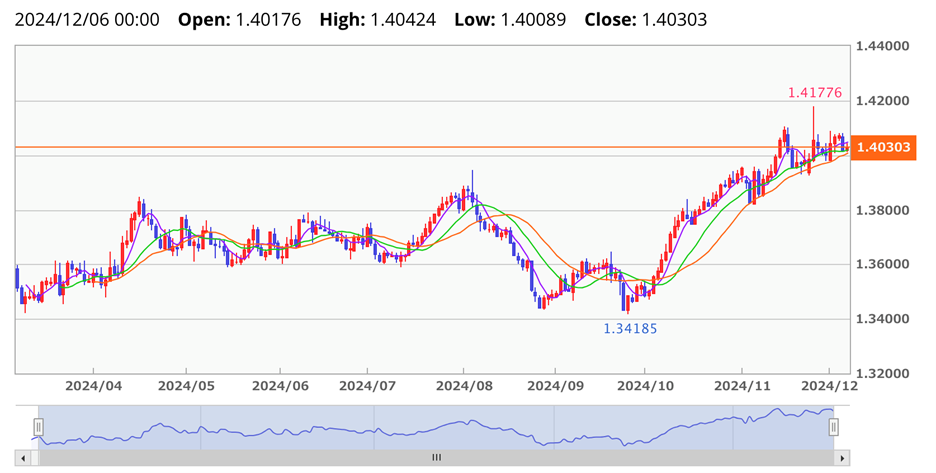936x473 pixels.
Task: Click the 2024/07 date axis label
Action: pyautogui.click(x=367, y=386)
